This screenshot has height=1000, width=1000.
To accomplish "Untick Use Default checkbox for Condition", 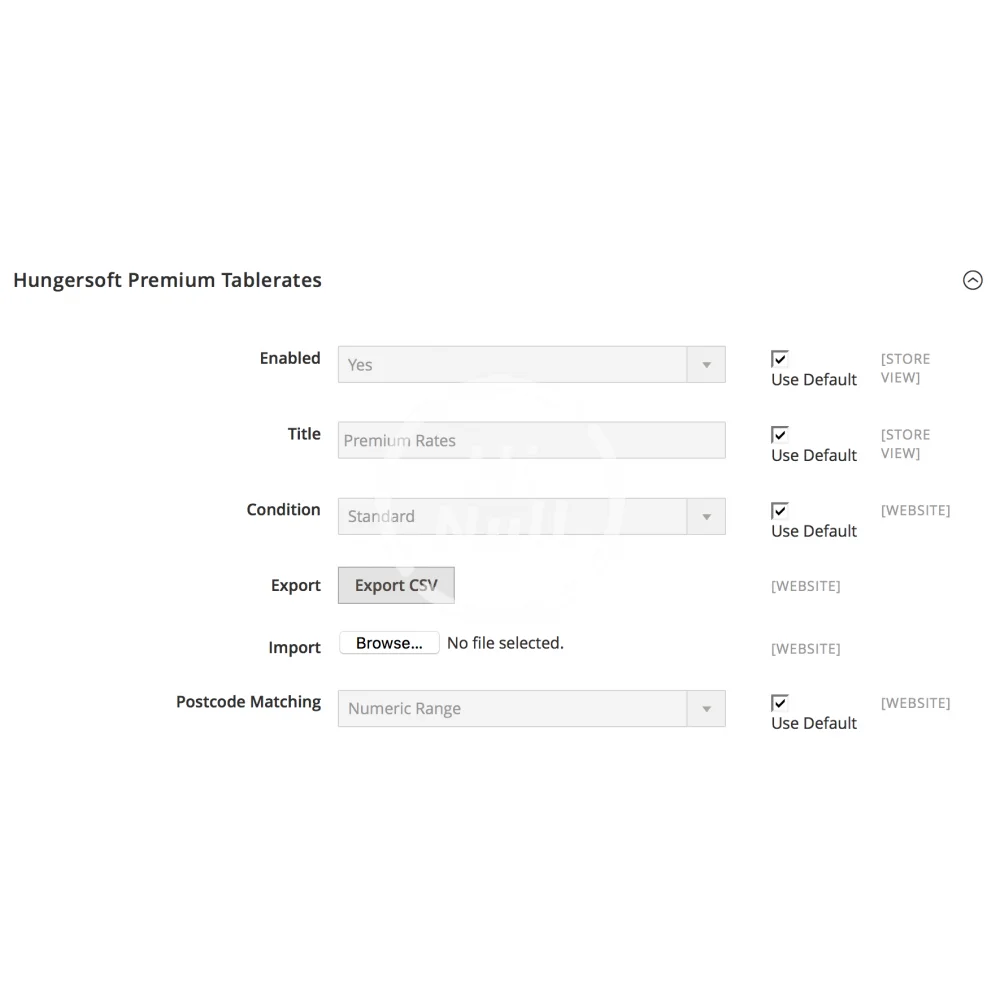I will pos(780,511).
